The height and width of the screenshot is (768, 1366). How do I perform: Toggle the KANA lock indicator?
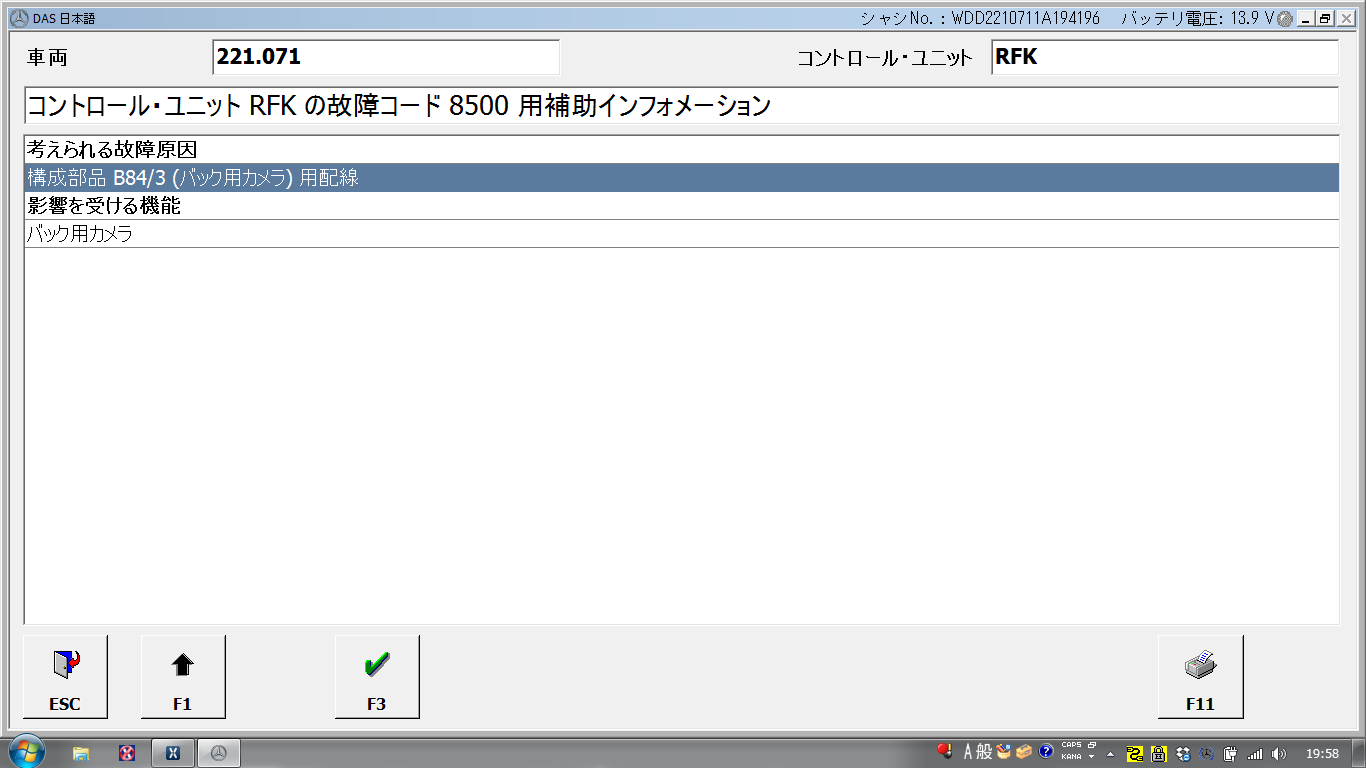click(1071, 757)
